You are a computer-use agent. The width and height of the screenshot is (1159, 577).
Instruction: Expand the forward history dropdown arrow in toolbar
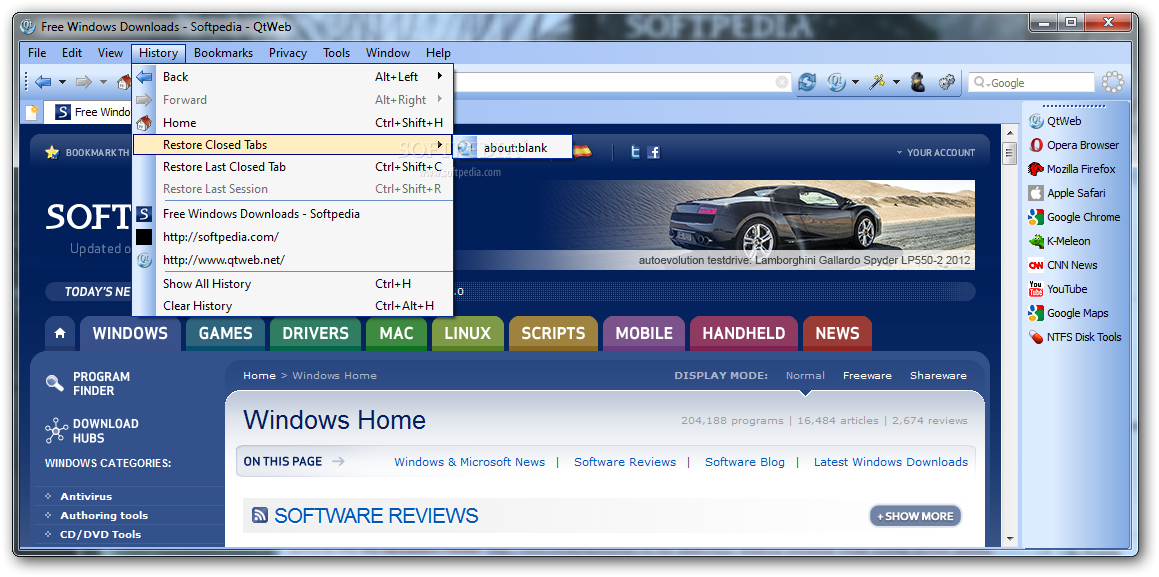pyautogui.click(x=103, y=83)
